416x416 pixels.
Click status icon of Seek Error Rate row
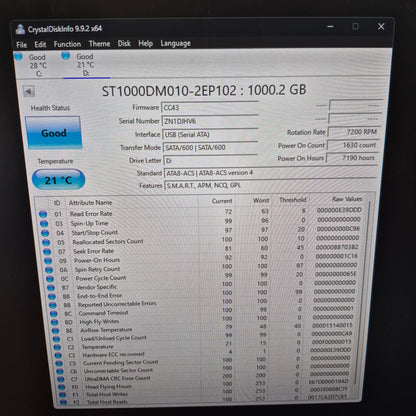[47, 252]
